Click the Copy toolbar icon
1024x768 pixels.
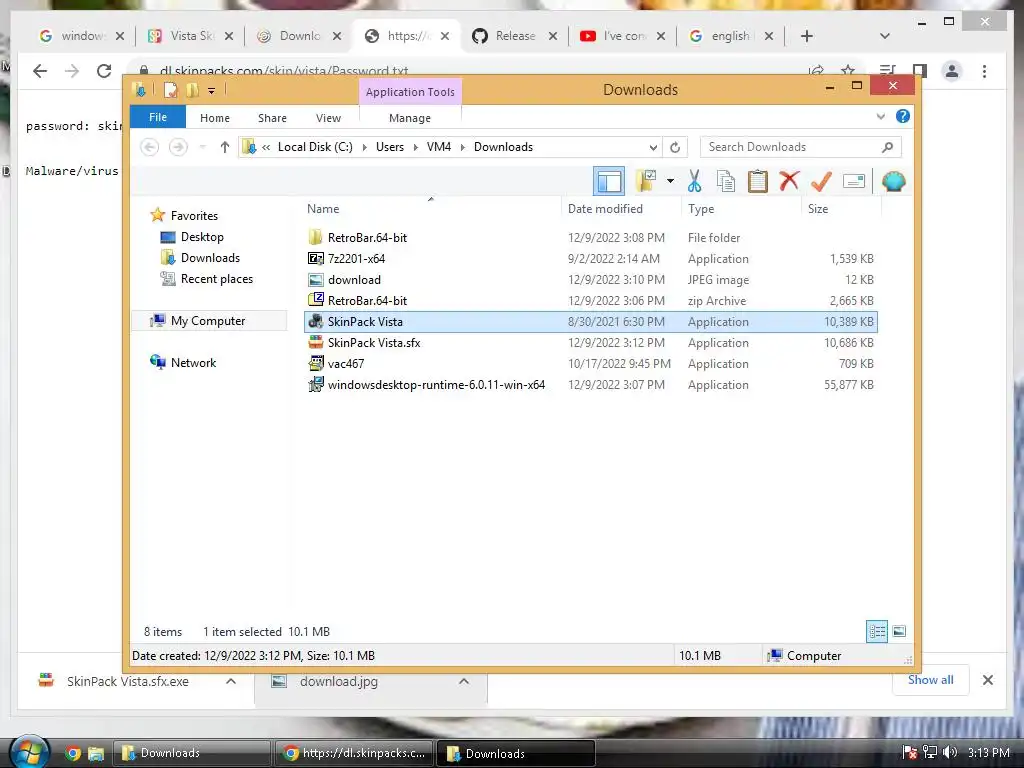pyautogui.click(x=726, y=181)
